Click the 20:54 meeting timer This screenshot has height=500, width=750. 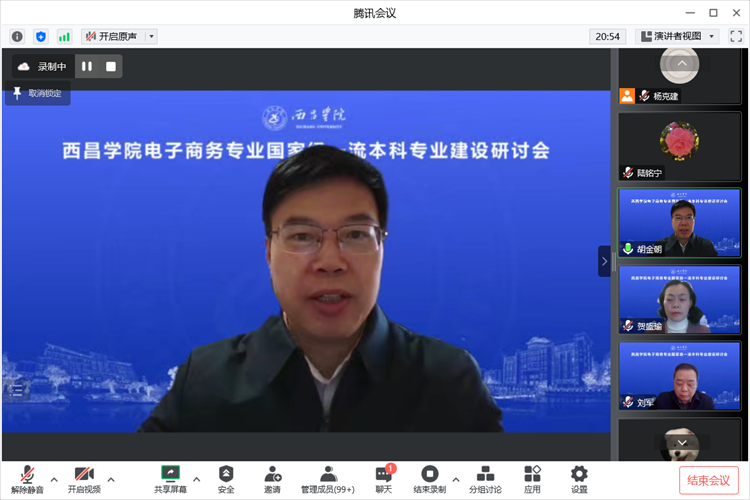click(607, 36)
